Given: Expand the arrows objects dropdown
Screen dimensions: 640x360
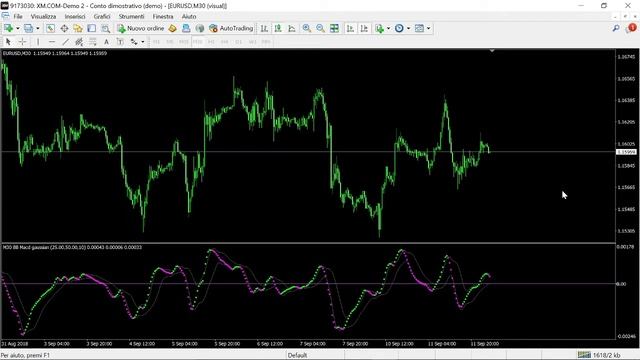Looking at the screenshot, I should [x=142, y=42].
